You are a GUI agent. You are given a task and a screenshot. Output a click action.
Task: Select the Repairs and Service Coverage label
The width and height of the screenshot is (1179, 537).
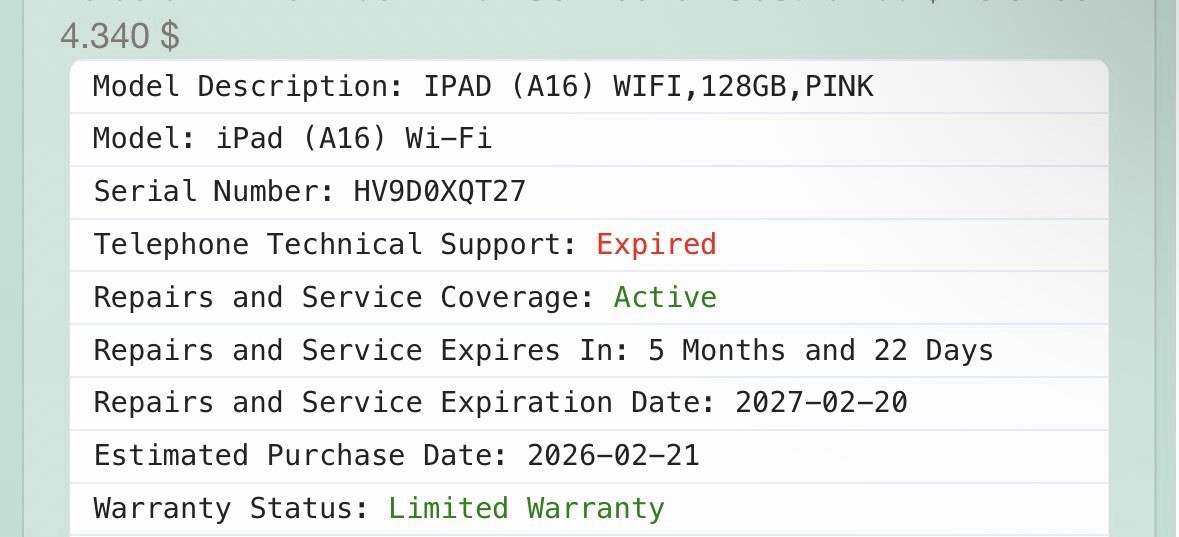pos(344,297)
